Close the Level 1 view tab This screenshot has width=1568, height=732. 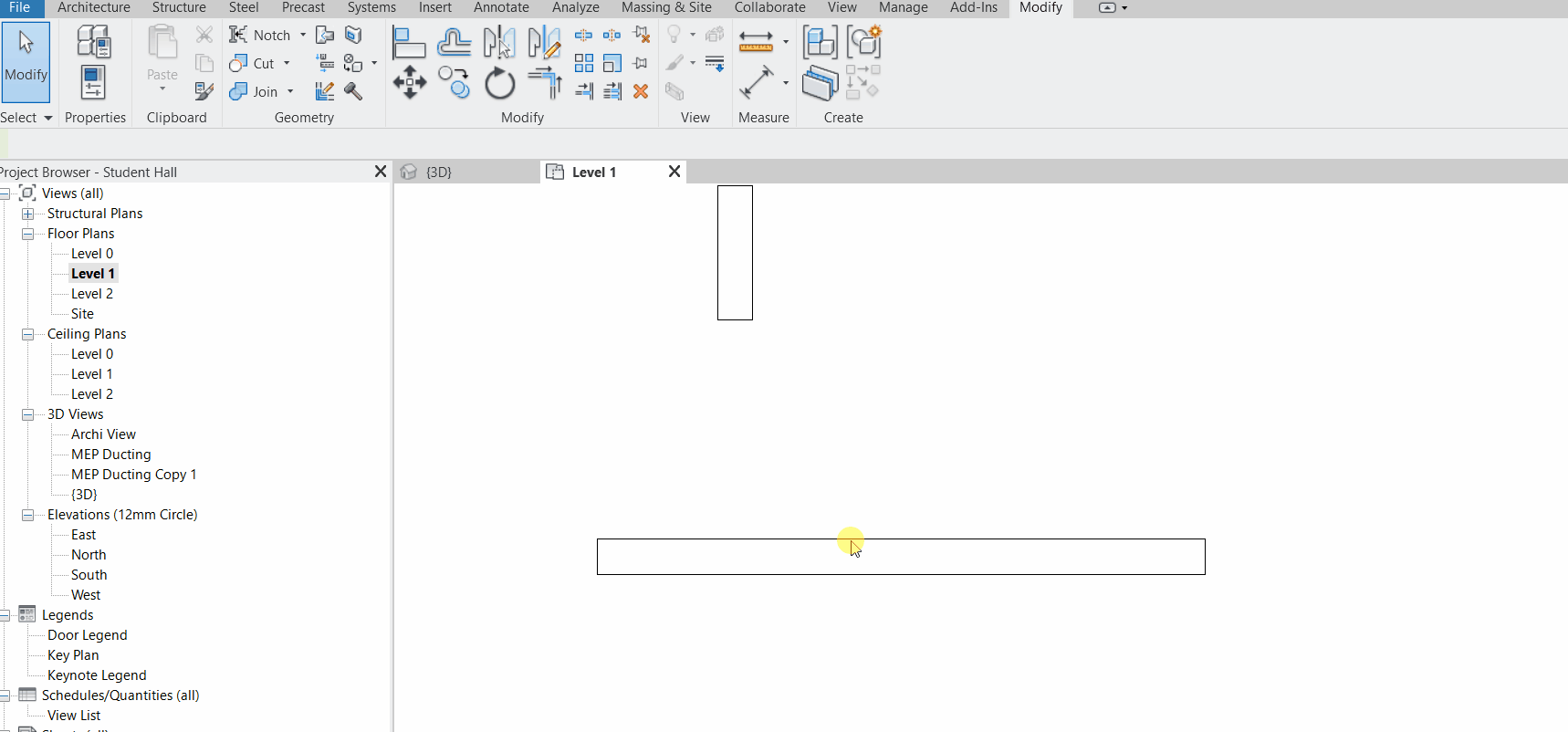point(674,172)
